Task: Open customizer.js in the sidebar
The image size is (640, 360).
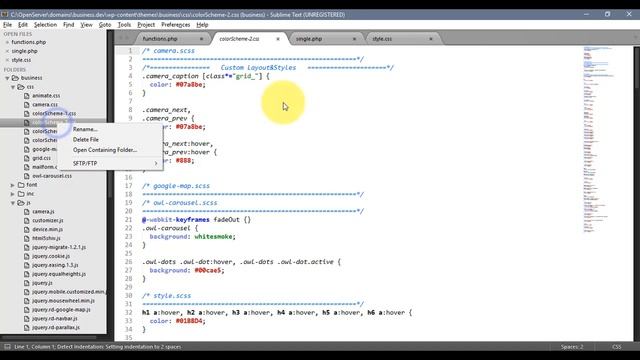Action: [48, 220]
